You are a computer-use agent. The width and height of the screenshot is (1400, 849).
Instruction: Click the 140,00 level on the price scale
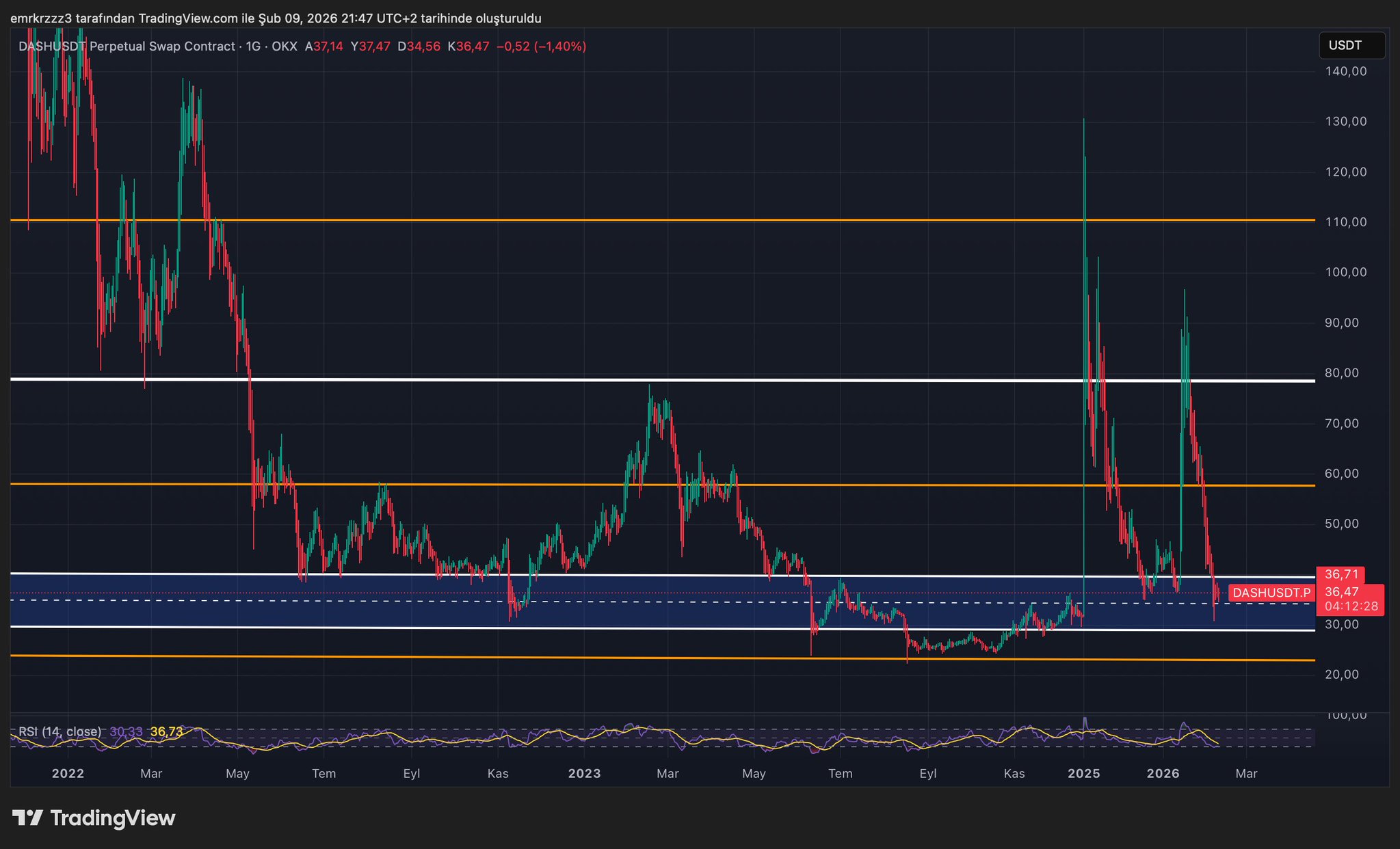click(x=1345, y=71)
